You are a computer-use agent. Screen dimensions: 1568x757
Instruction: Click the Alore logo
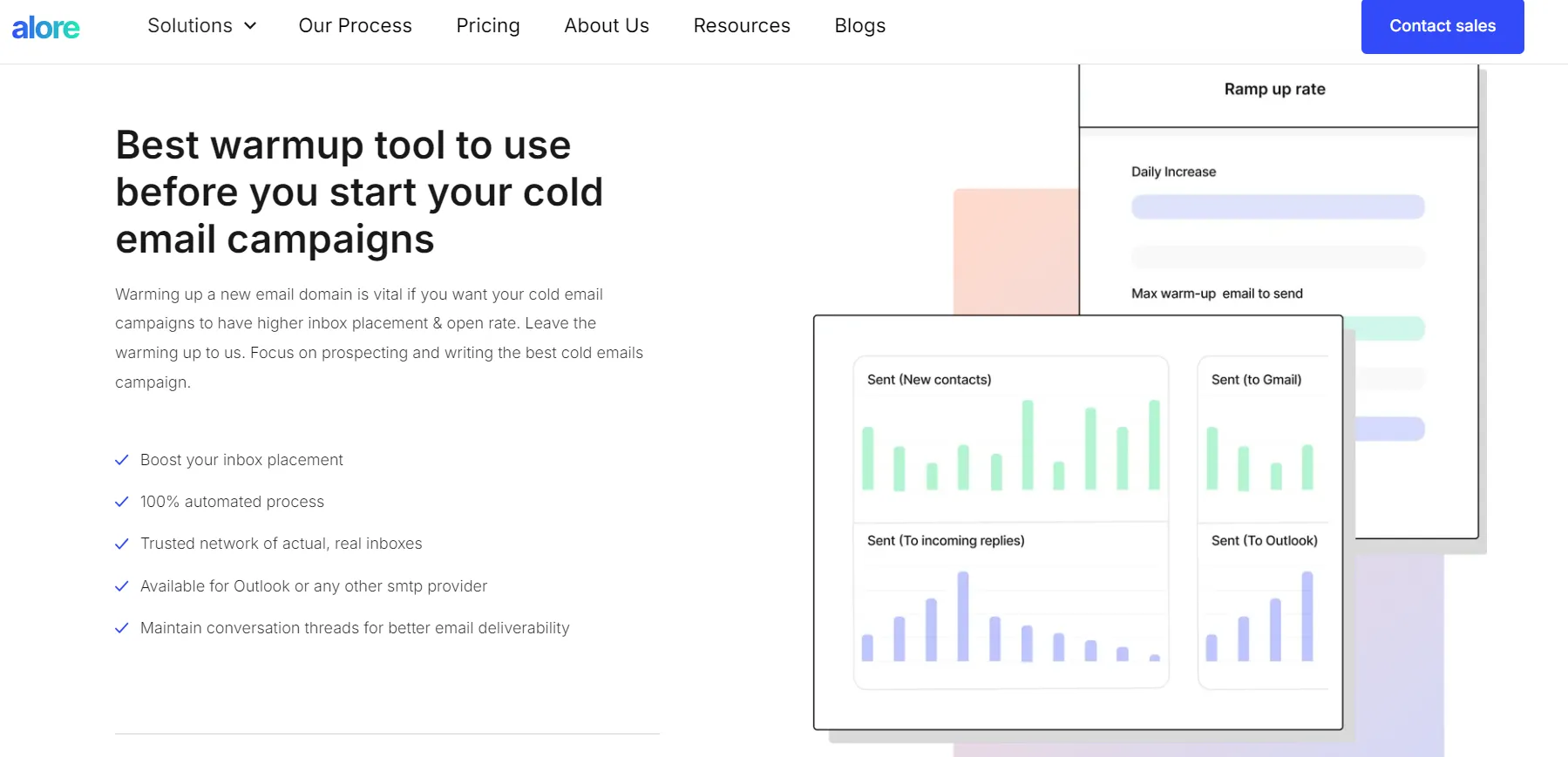(x=45, y=26)
